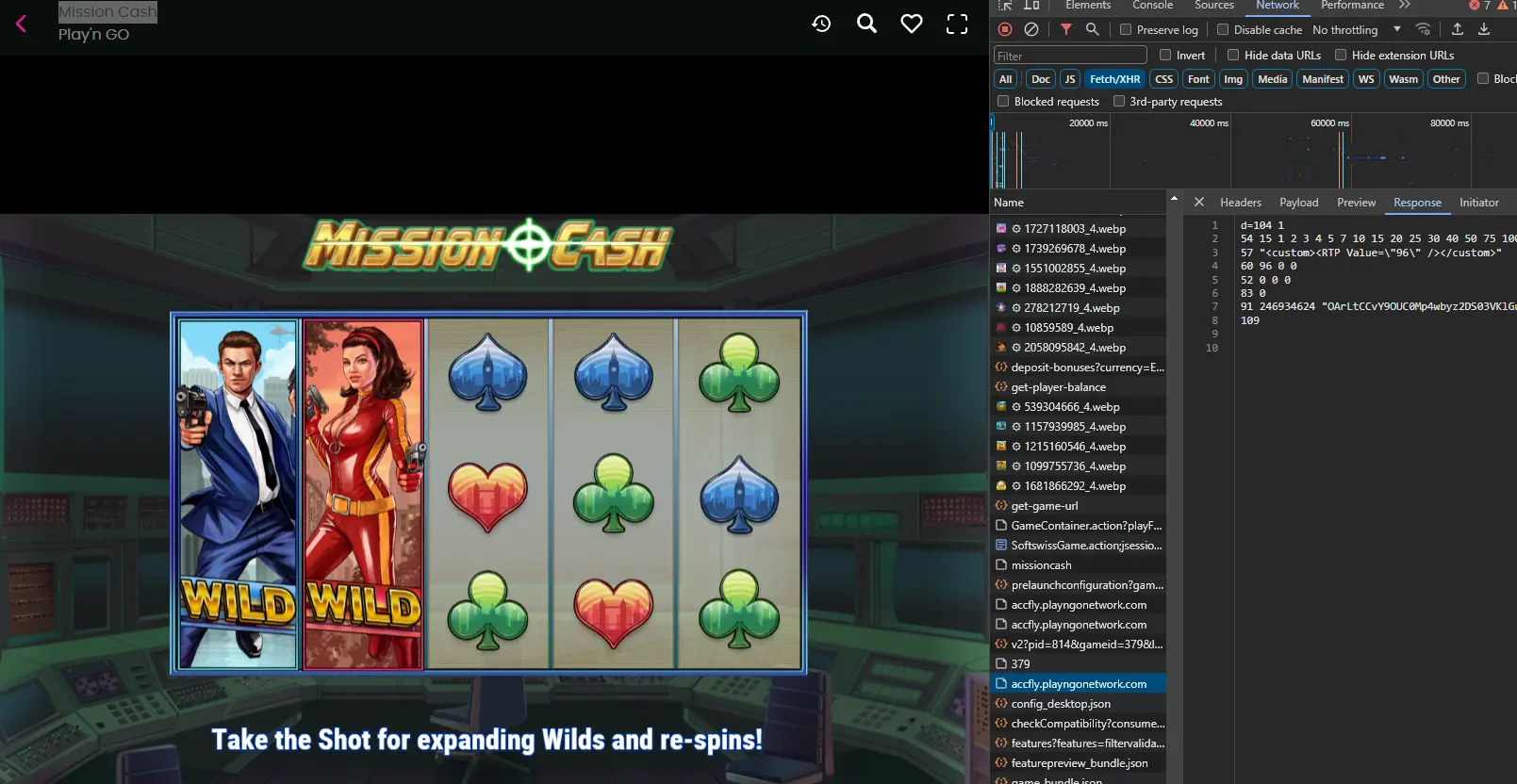Filter requests by Font type

click(x=1198, y=79)
